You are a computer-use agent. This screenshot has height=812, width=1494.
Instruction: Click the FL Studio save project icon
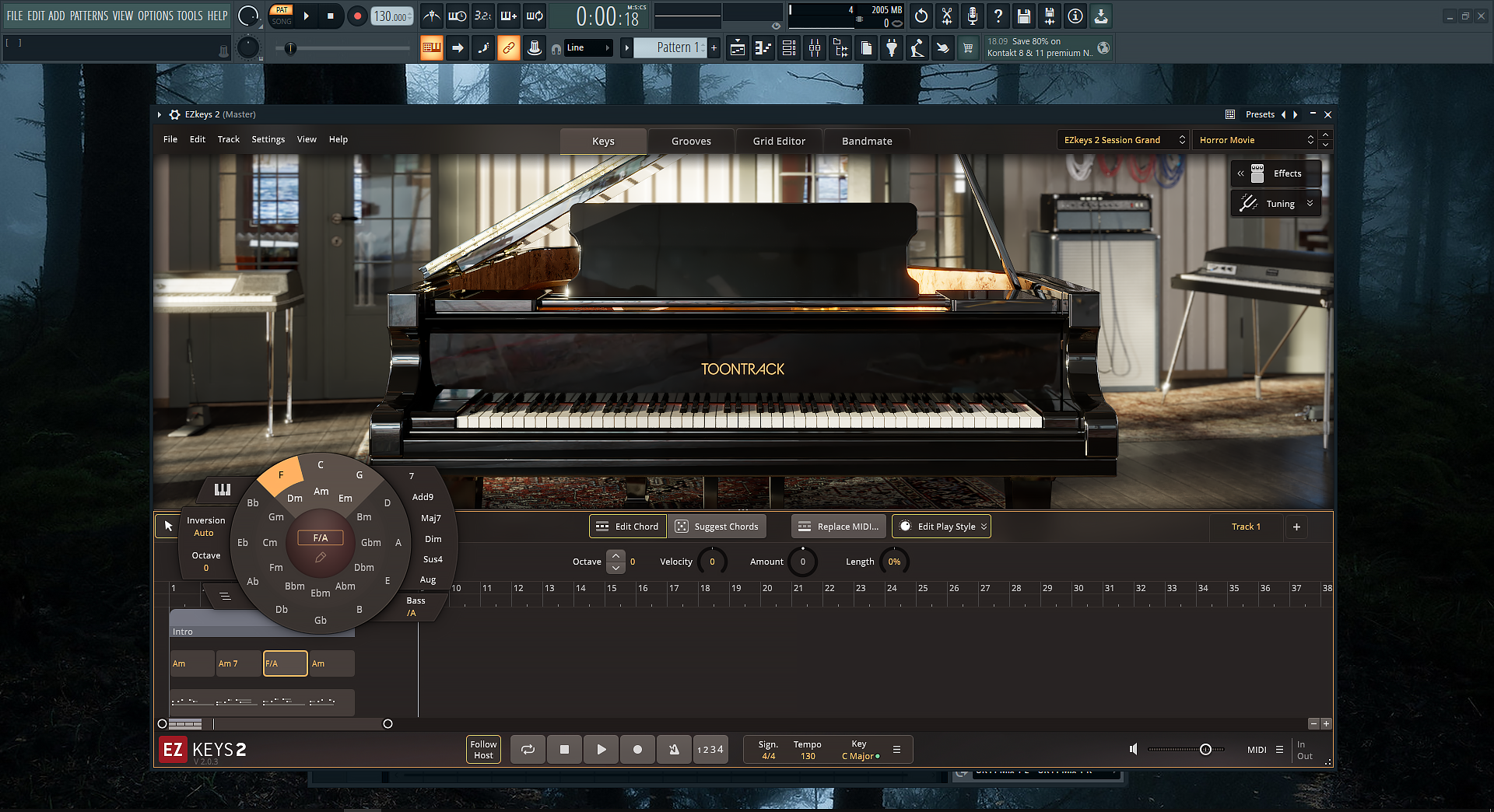[1024, 16]
